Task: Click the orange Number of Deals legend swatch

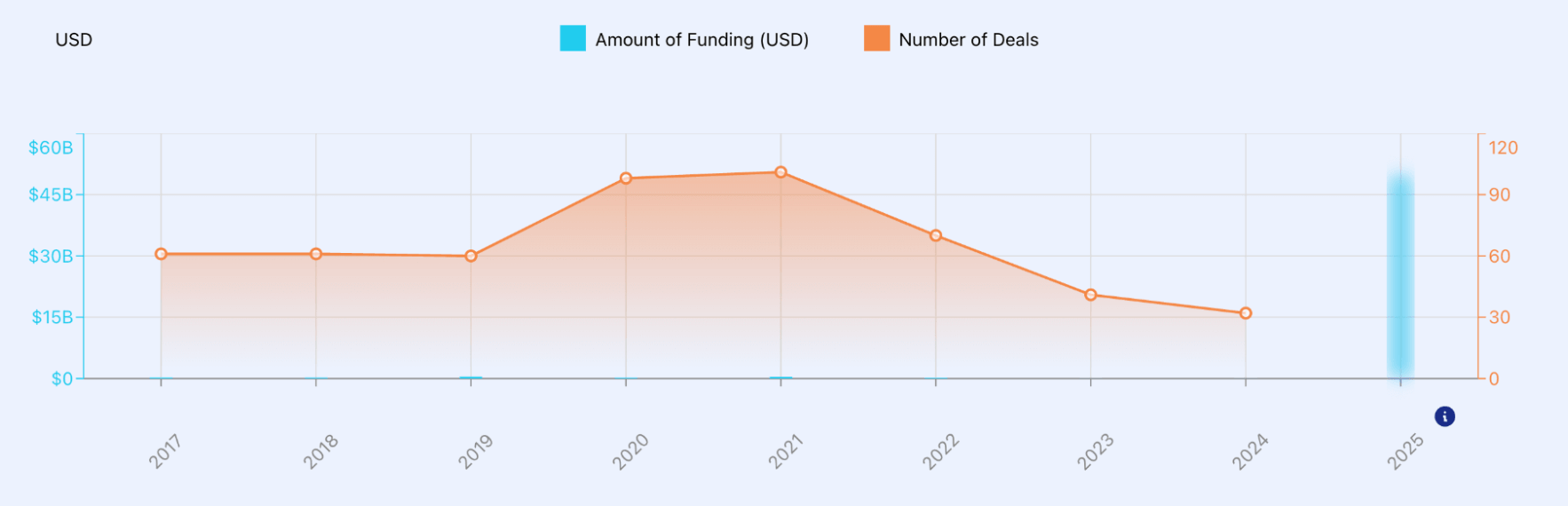Action: (x=876, y=38)
